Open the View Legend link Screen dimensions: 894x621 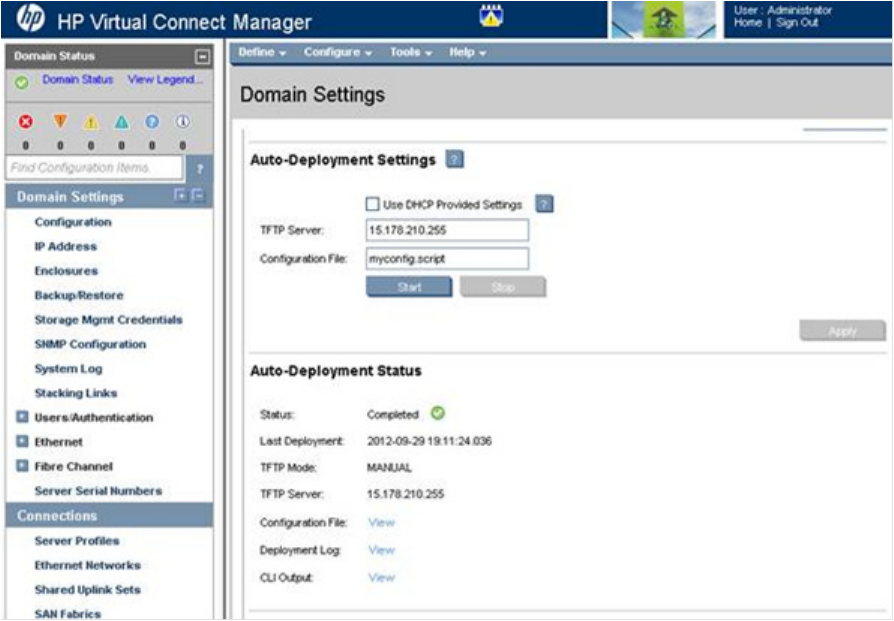click(165, 79)
